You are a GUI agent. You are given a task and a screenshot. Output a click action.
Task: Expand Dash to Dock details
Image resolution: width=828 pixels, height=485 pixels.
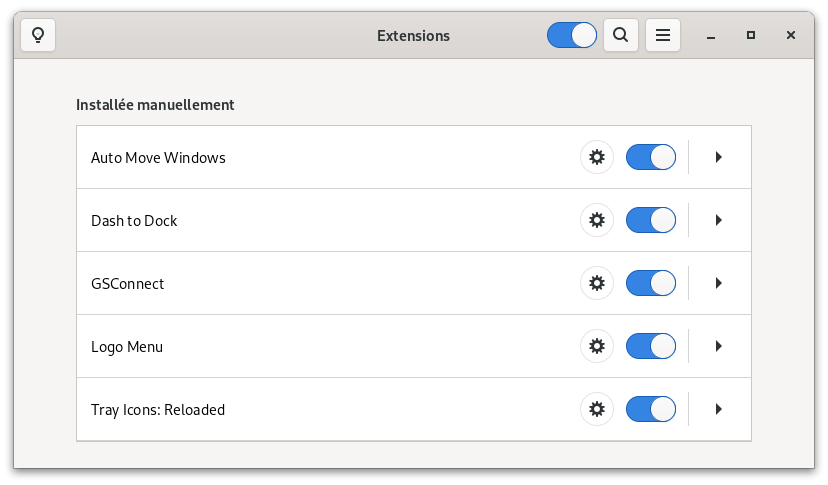[718, 220]
